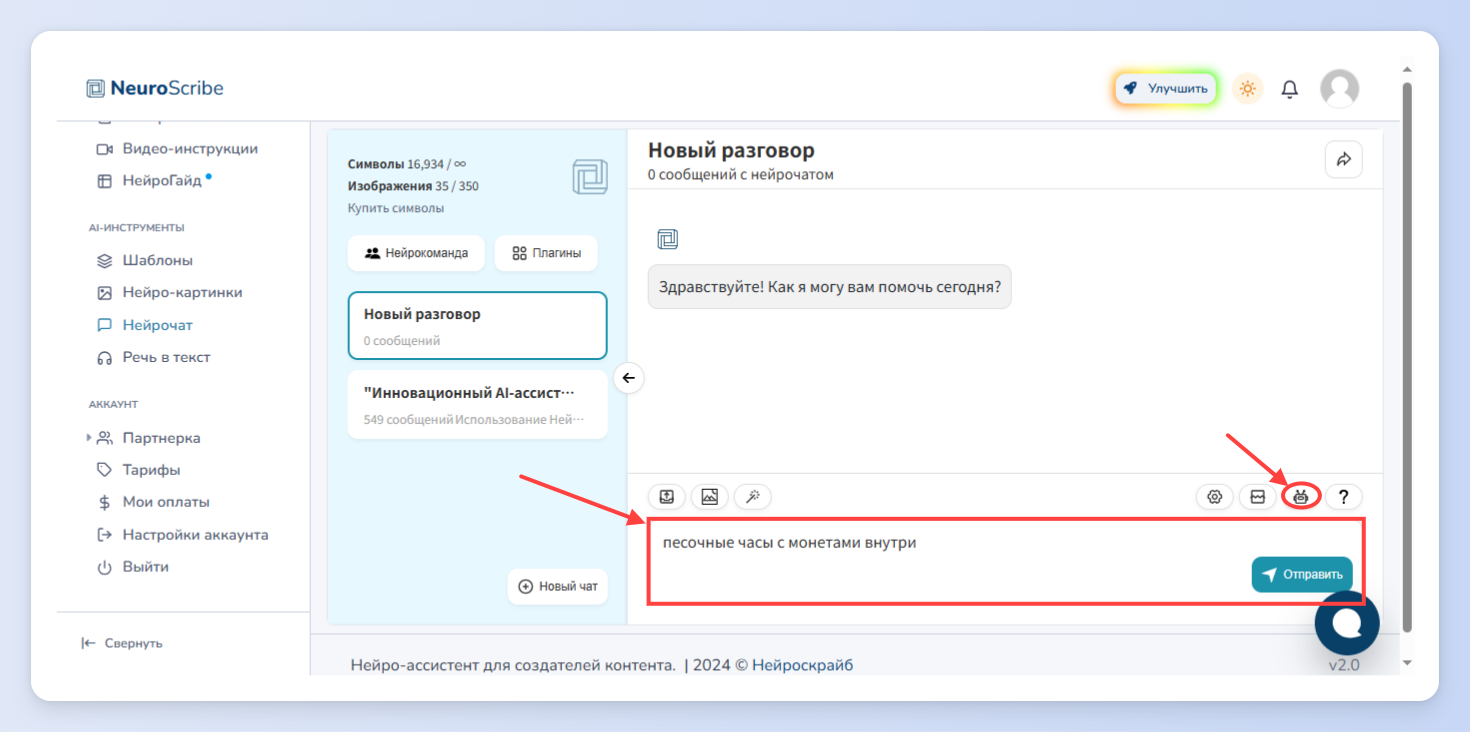Open the support chat bubble widget

click(x=1347, y=623)
